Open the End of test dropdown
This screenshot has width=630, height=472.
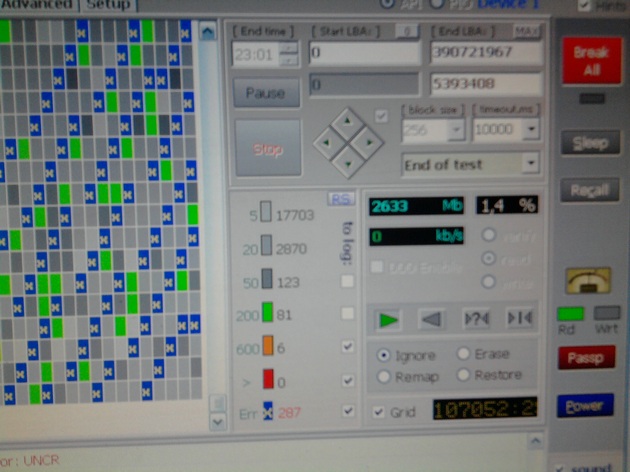pyautogui.click(x=529, y=164)
